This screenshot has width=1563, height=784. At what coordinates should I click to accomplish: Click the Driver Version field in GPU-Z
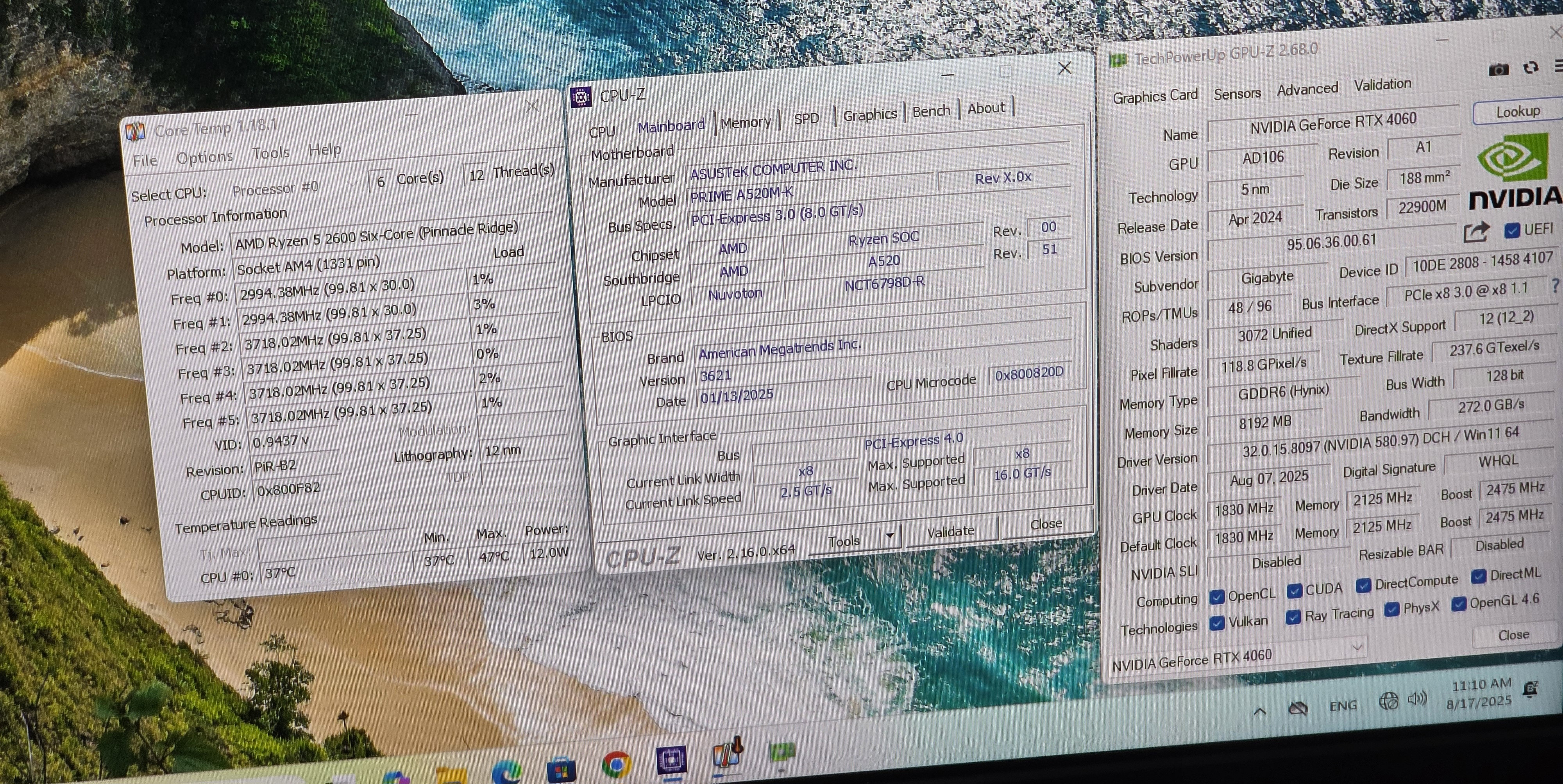click(x=1381, y=441)
